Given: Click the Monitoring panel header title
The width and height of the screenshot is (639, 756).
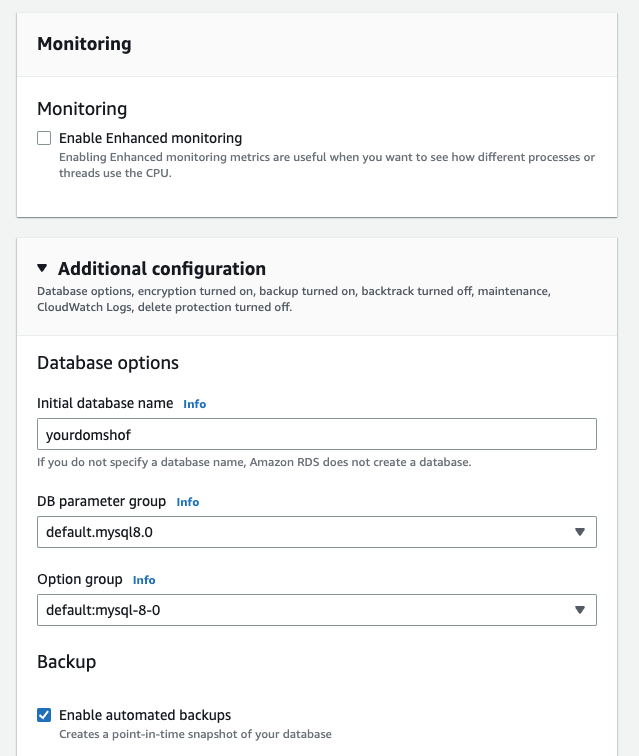Looking at the screenshot, I should pos(84,44).
